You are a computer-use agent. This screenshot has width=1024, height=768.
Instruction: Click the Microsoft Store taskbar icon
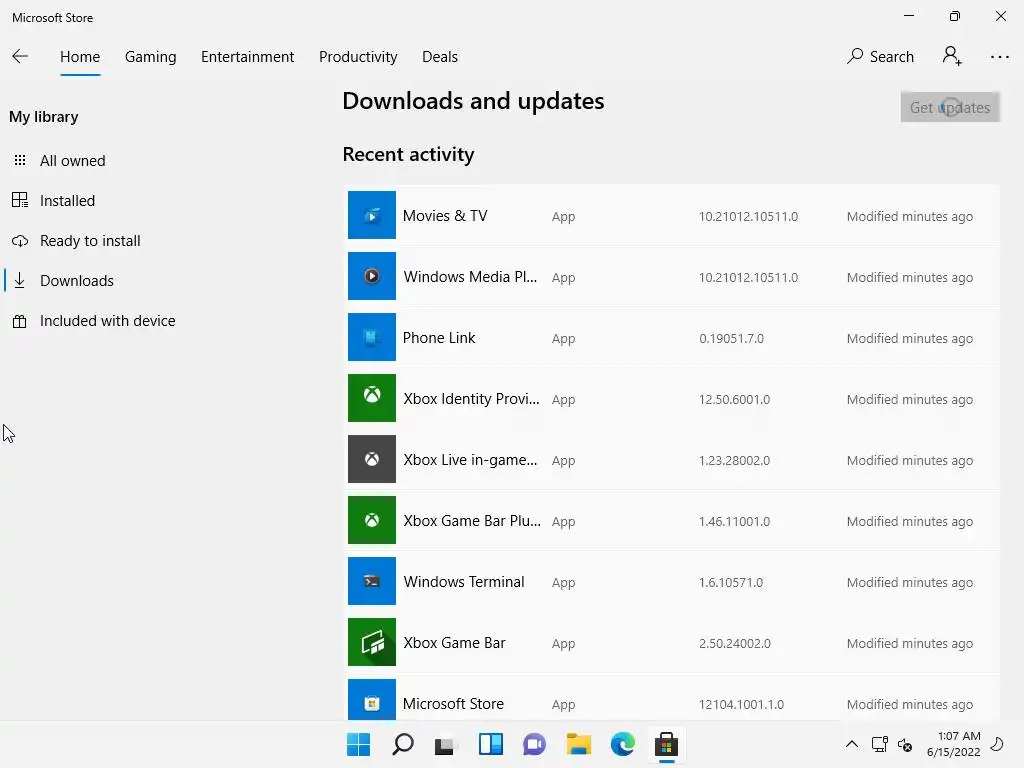666,744
